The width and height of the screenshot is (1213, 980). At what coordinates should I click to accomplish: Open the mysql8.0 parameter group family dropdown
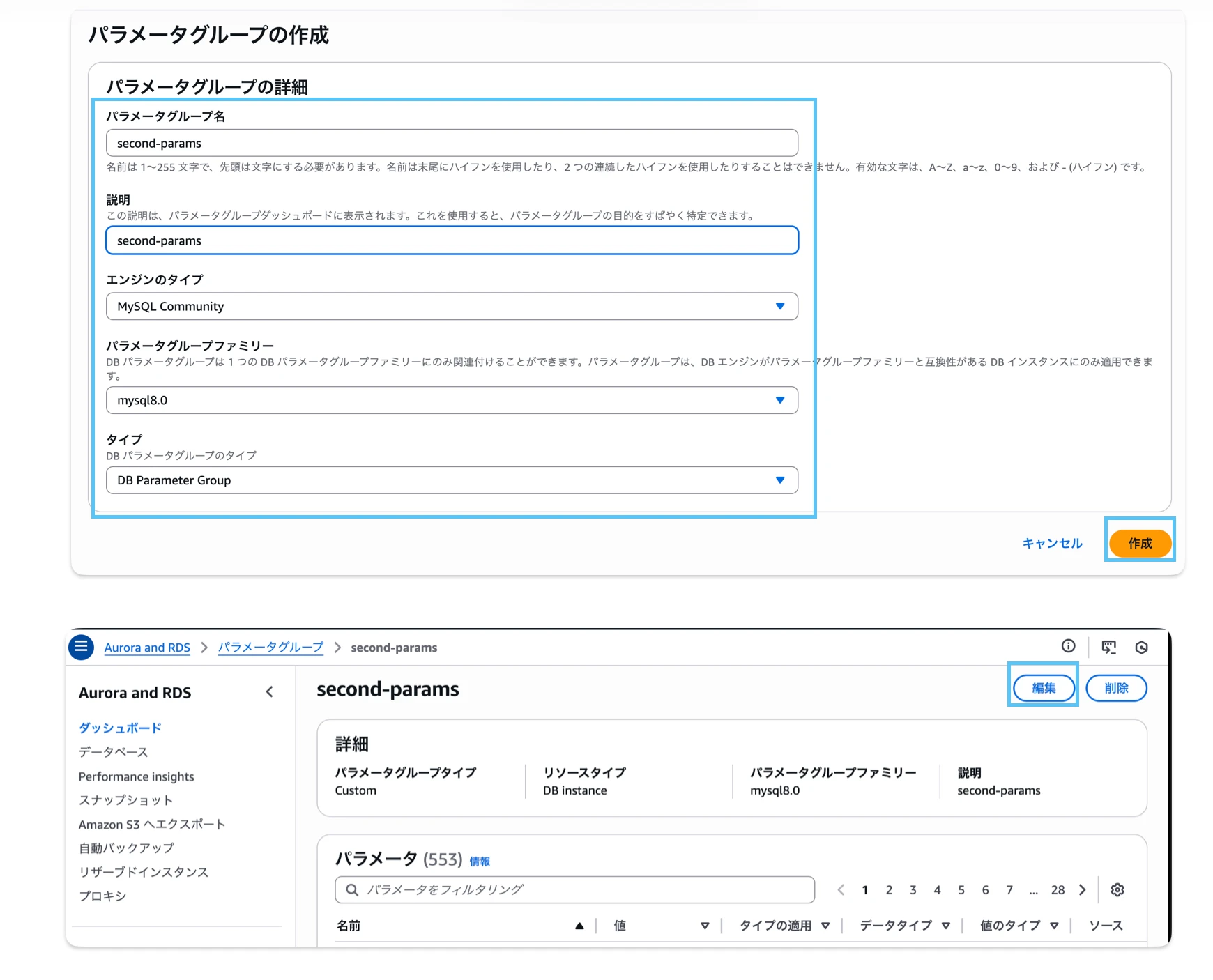coord(779,400)
